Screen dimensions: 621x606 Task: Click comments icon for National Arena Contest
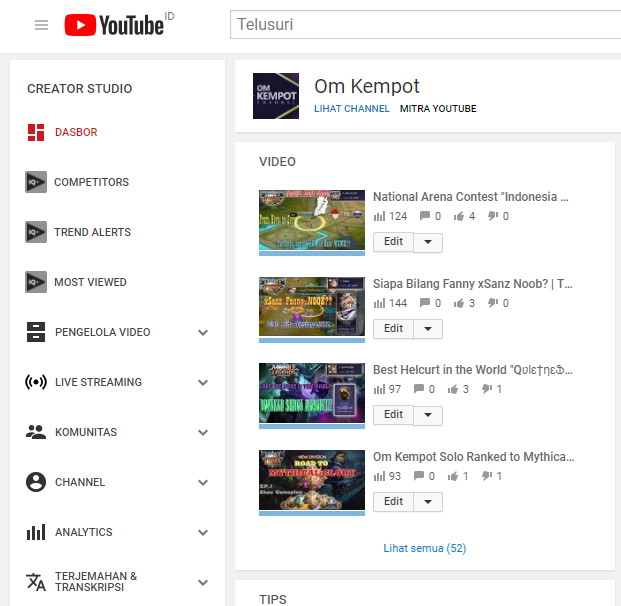[x=425, y=216]
